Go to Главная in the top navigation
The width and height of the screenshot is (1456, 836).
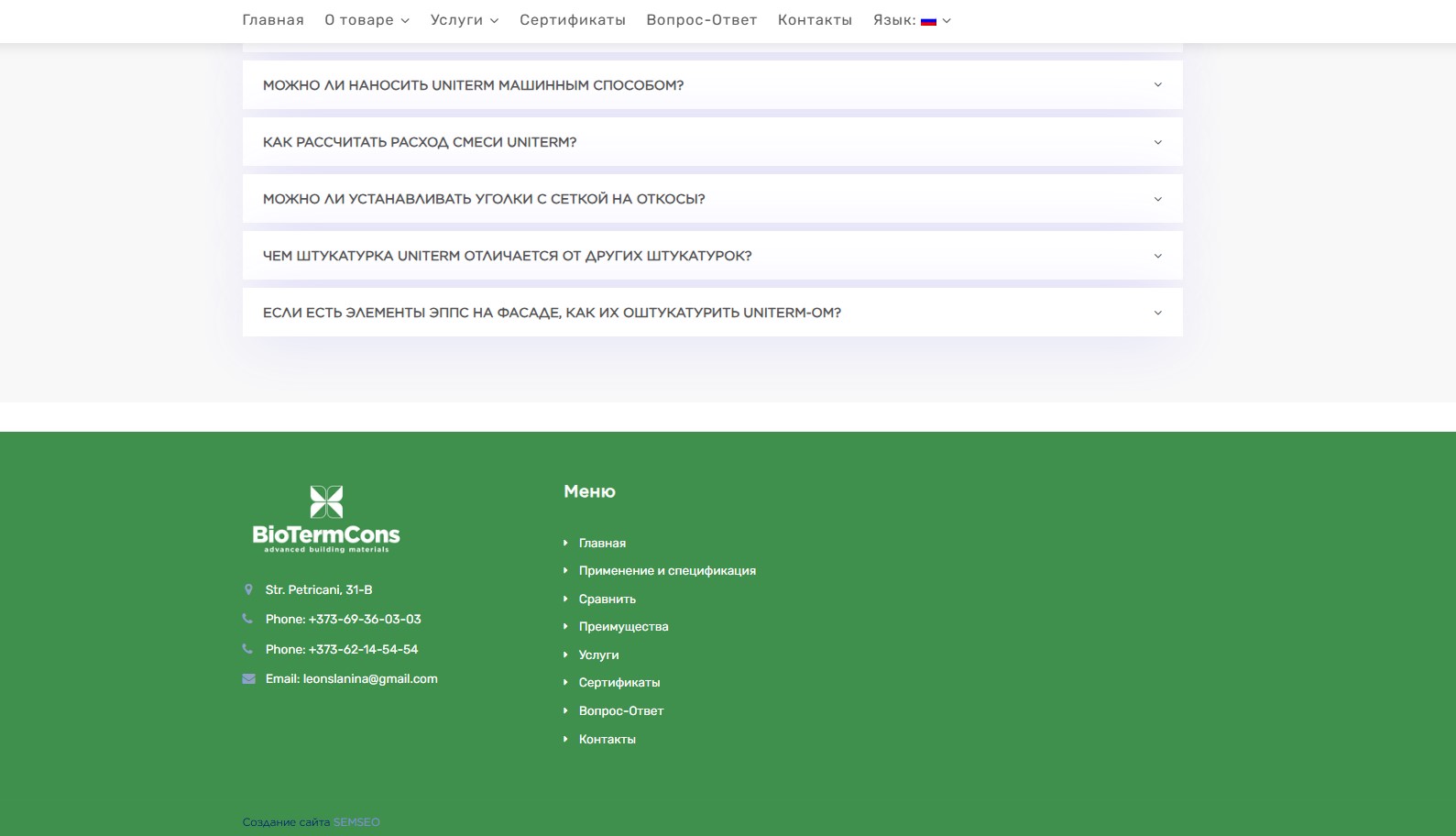(273, 20)
